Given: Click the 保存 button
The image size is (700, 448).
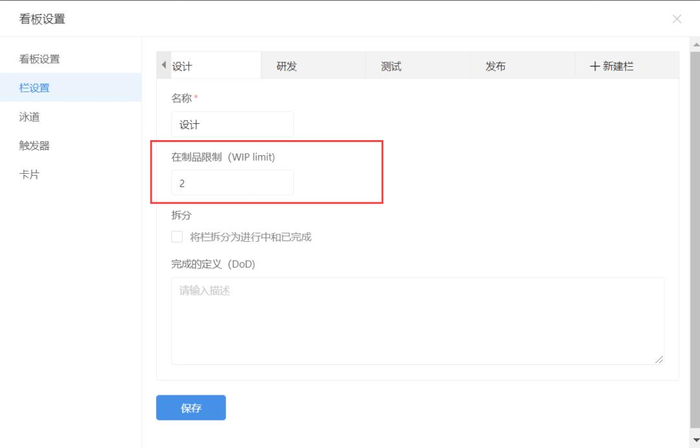Looking at the screenshot, I should pyautogui.click(x=191, y=407).
